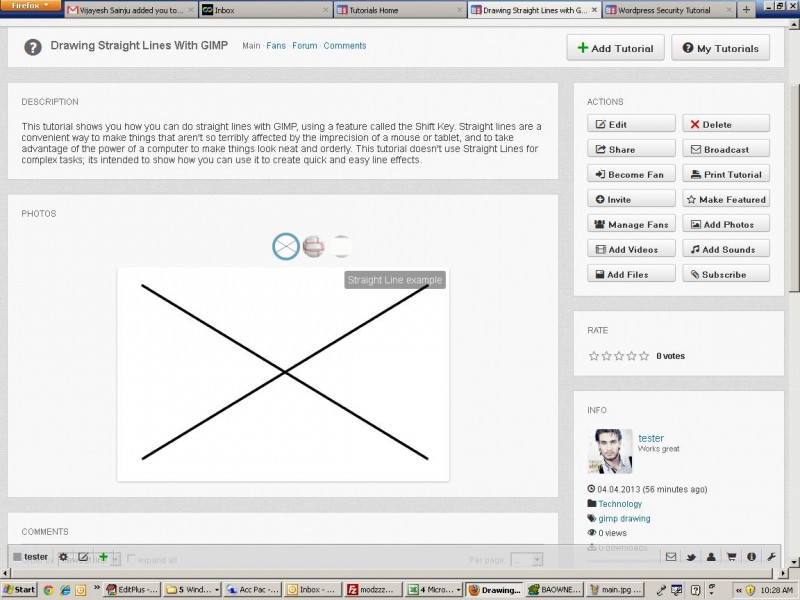Rate the tutorial one star
This screenshot has height=600, width=800.
(594, 356)
